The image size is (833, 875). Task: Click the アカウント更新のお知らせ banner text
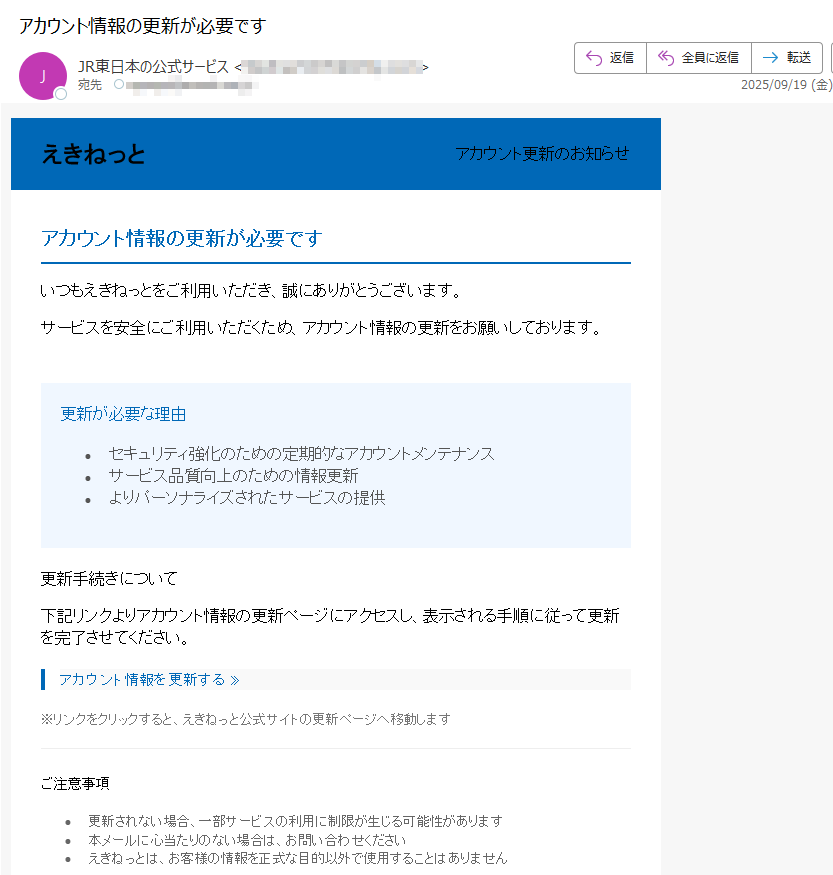pyautogui.click(x=542, y=153)
